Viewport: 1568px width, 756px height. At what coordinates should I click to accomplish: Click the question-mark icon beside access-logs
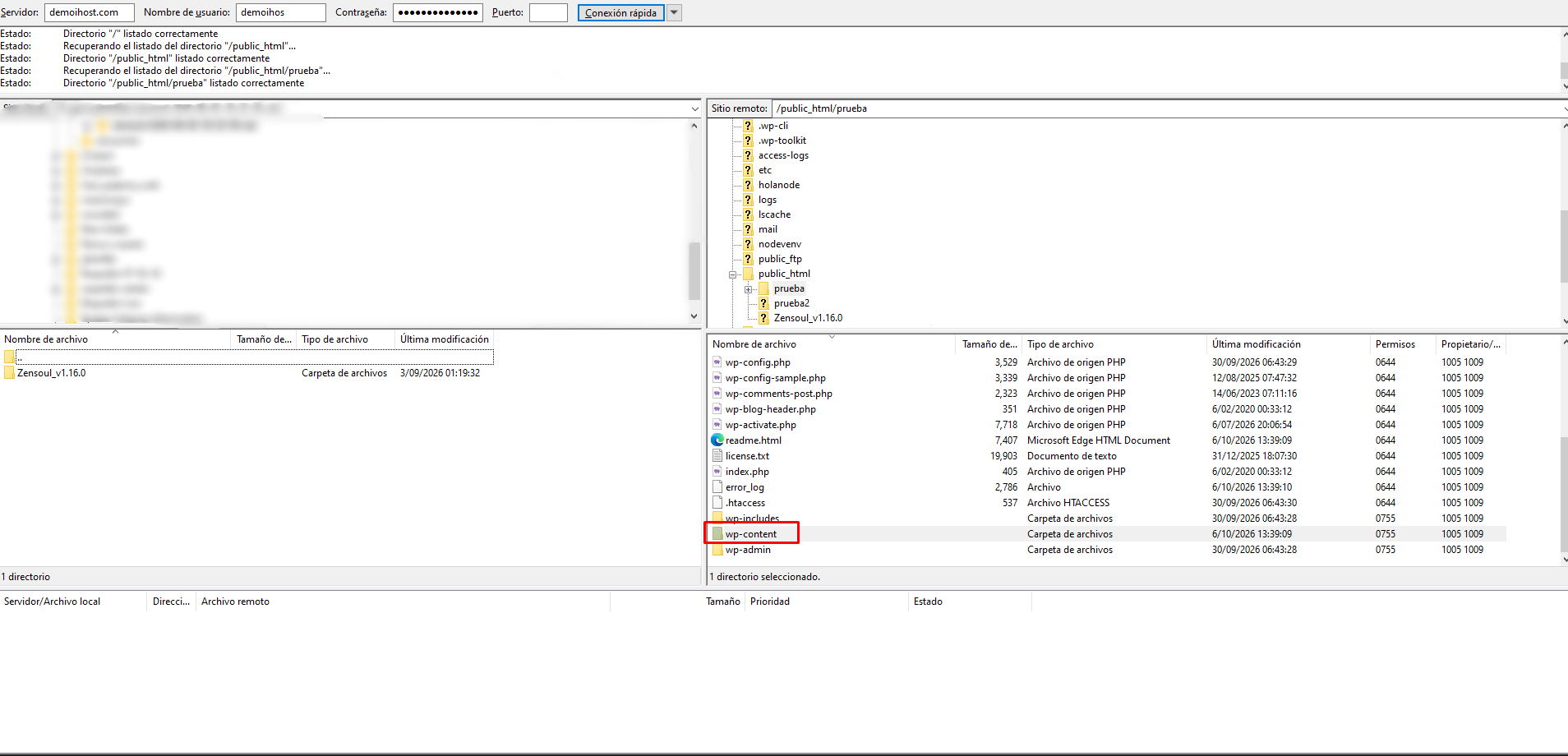[x=748, y=155]
